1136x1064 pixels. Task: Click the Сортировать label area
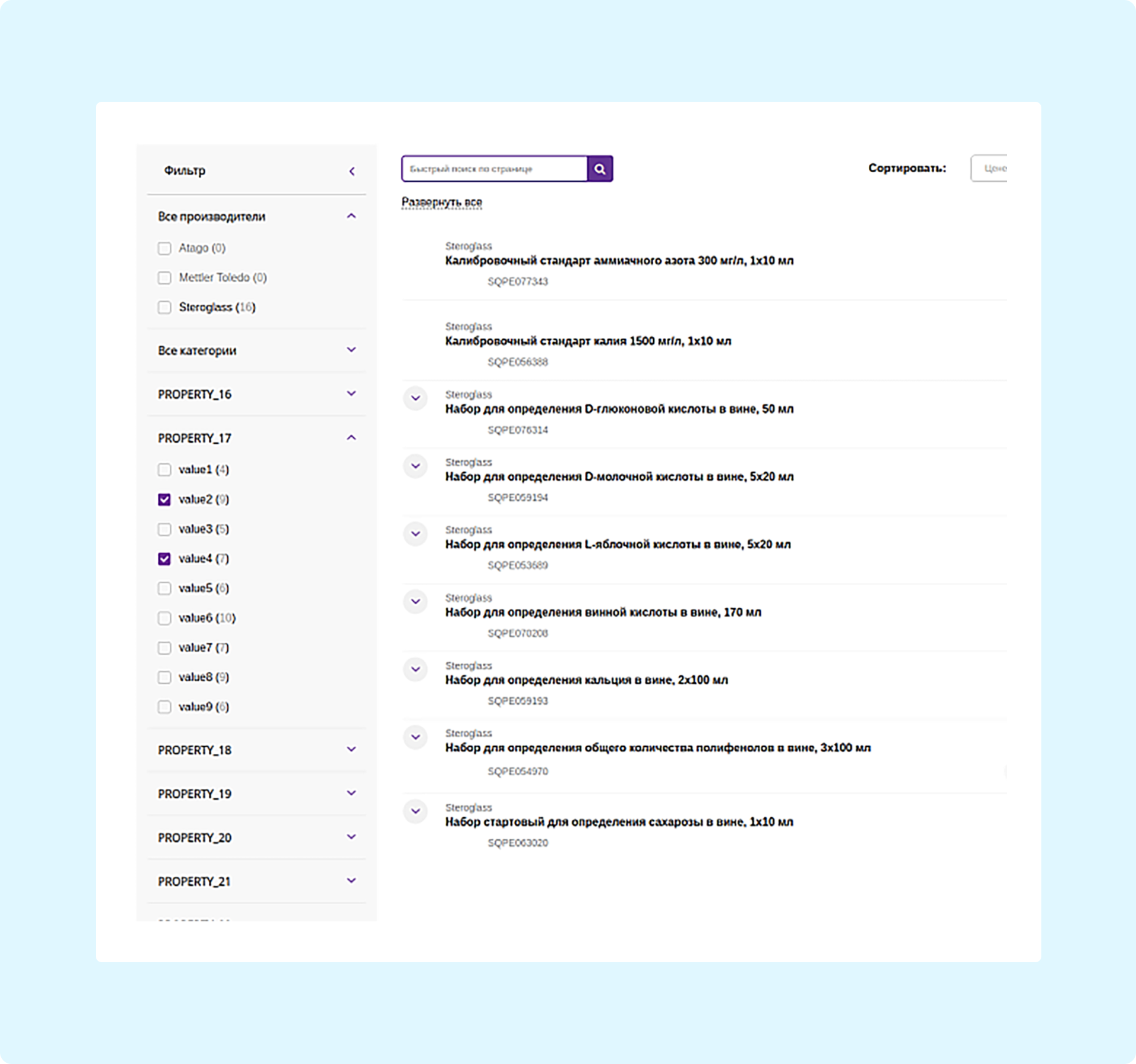pyautogui.click(x=908, y=169)
